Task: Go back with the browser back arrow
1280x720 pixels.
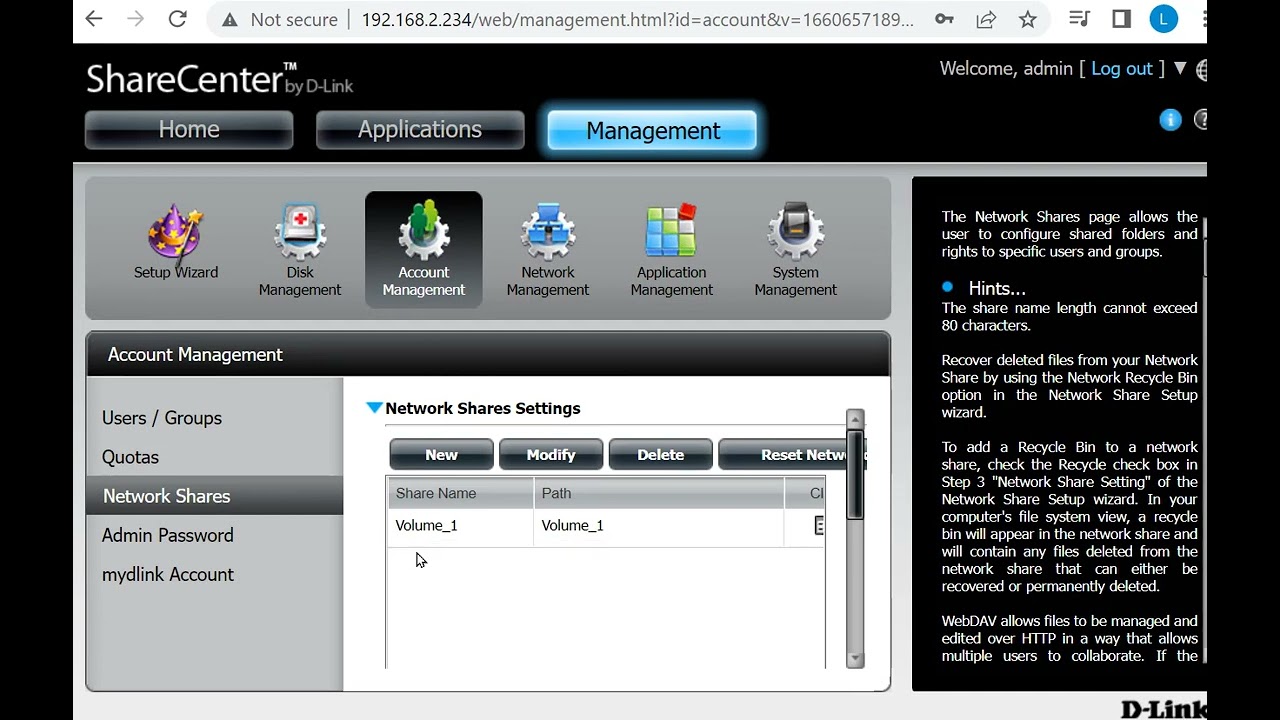Action: (x=94, y=19)
